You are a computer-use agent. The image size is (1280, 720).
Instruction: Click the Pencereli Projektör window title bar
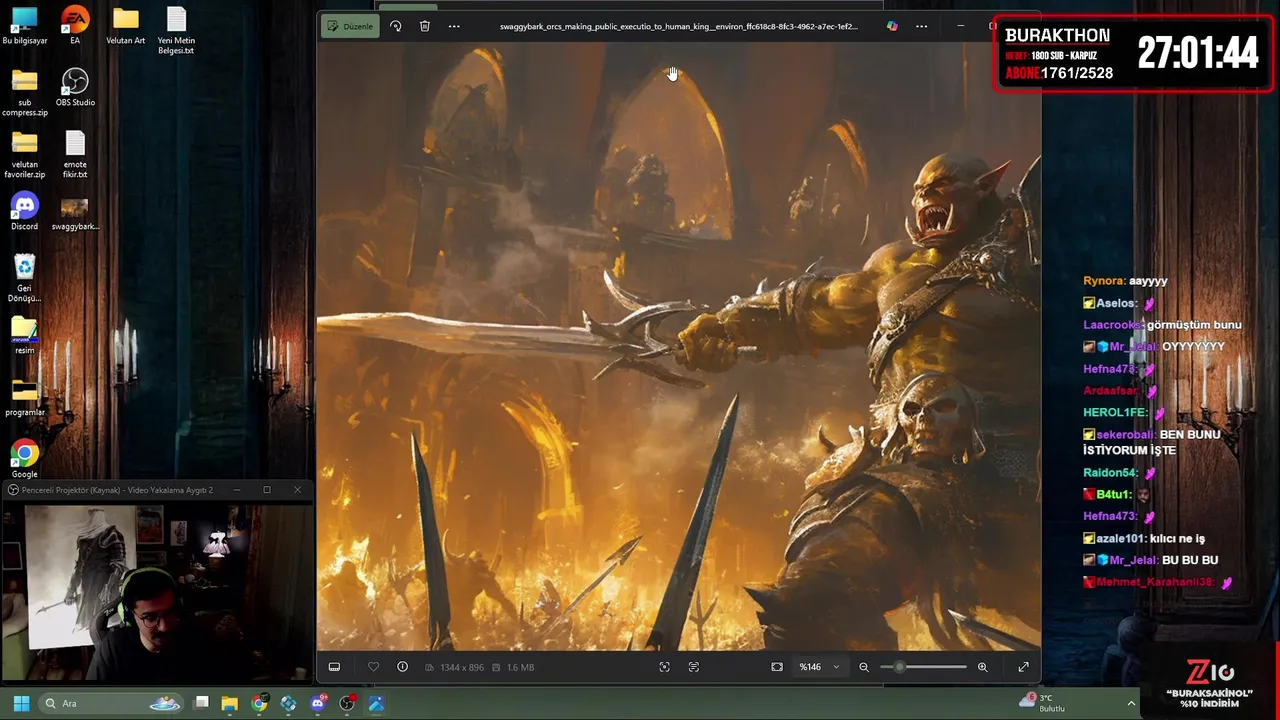[158, 490]
